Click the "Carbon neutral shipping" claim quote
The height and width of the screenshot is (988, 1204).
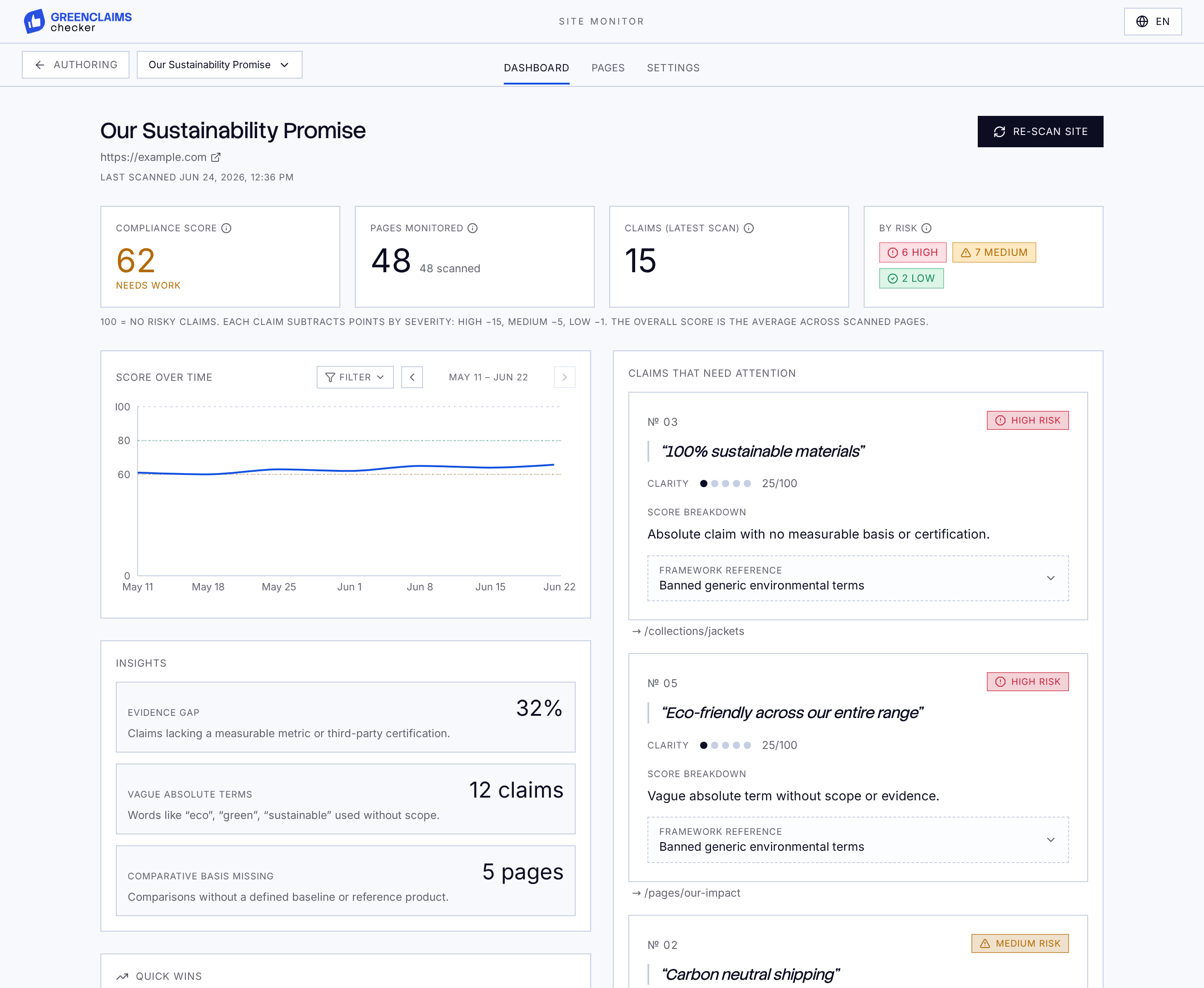coord(750,974)
